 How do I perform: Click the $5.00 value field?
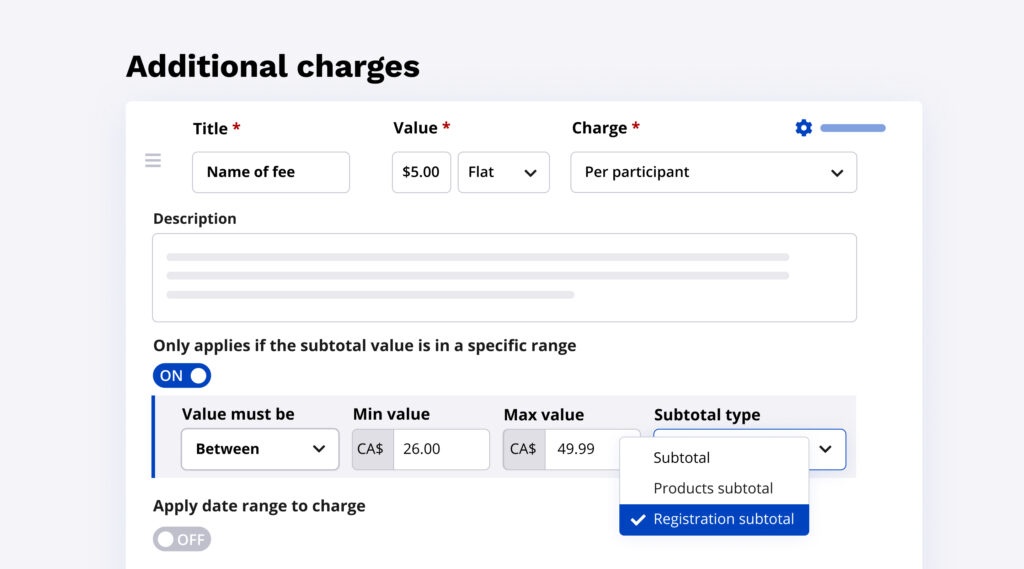point(421,172)
